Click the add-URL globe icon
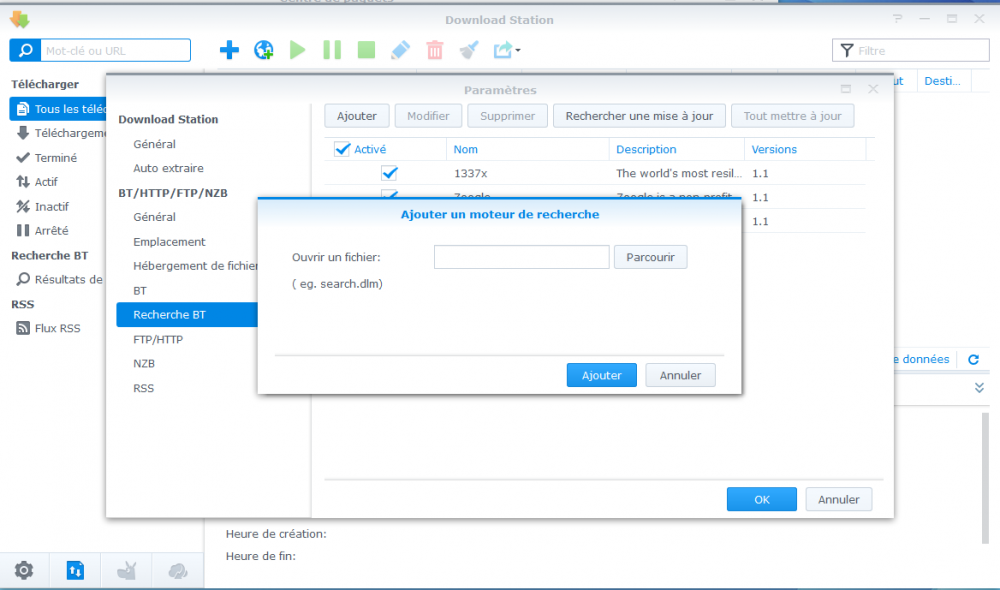The width and height of the screenshot is (1000, 590). click(x=263, y=50)
